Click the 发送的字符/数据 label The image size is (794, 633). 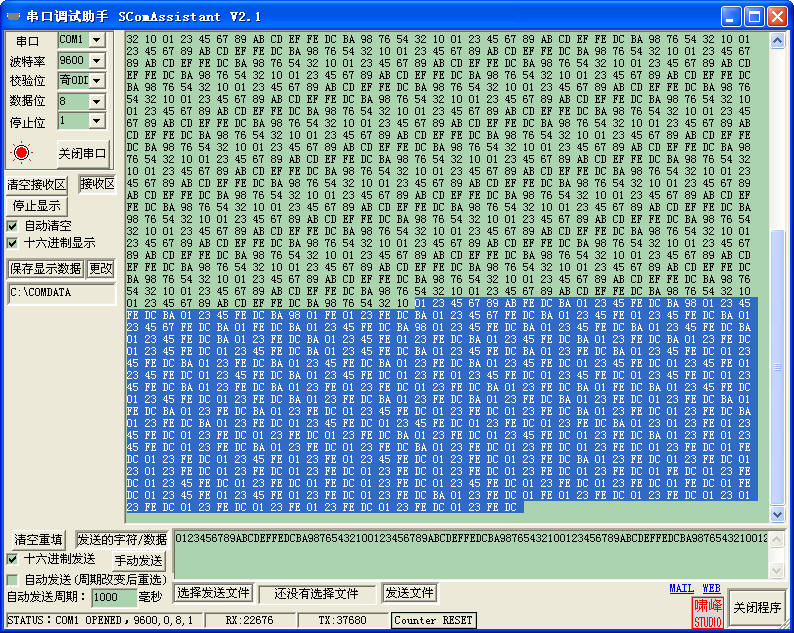pyautogui.click(x=122, y=540)
